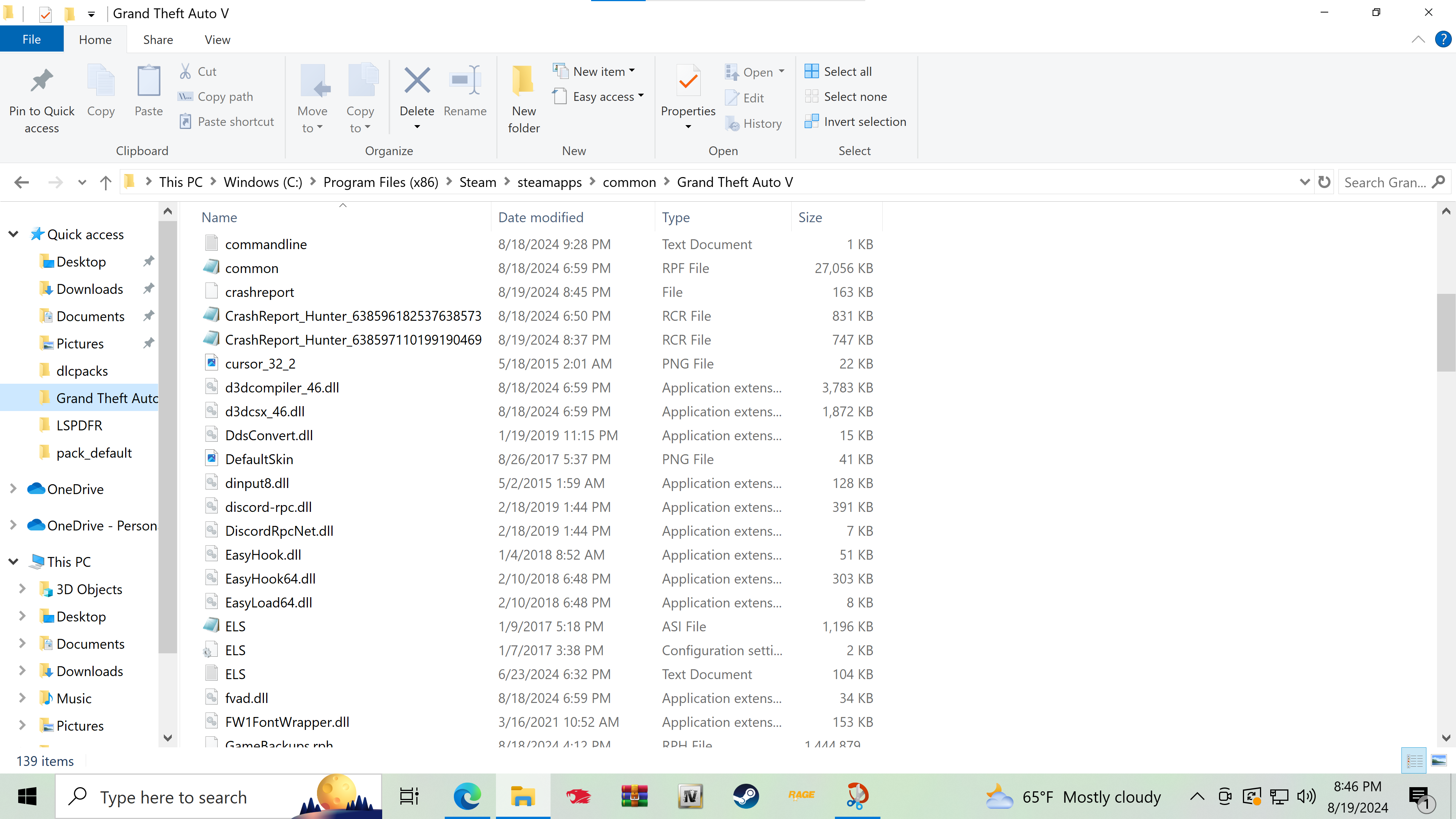
Task: Switch to the large icons view toggle
Action: point(1439,761)
